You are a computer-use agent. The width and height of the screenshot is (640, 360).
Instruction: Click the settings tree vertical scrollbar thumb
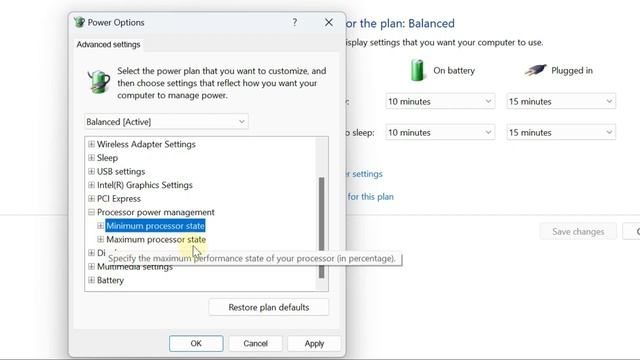(x=322, y=227)
